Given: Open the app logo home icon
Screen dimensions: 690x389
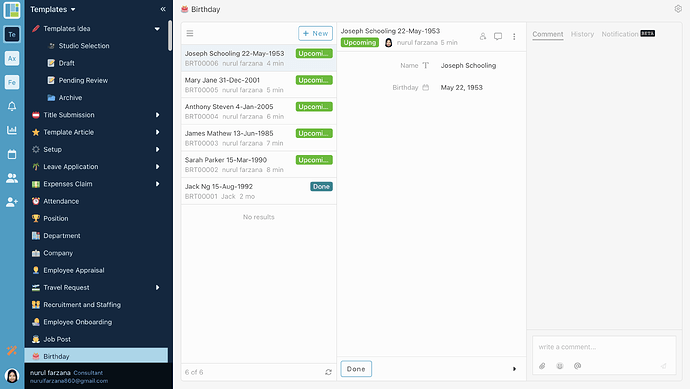Looking at the screenshot, I should click(12, 10).
